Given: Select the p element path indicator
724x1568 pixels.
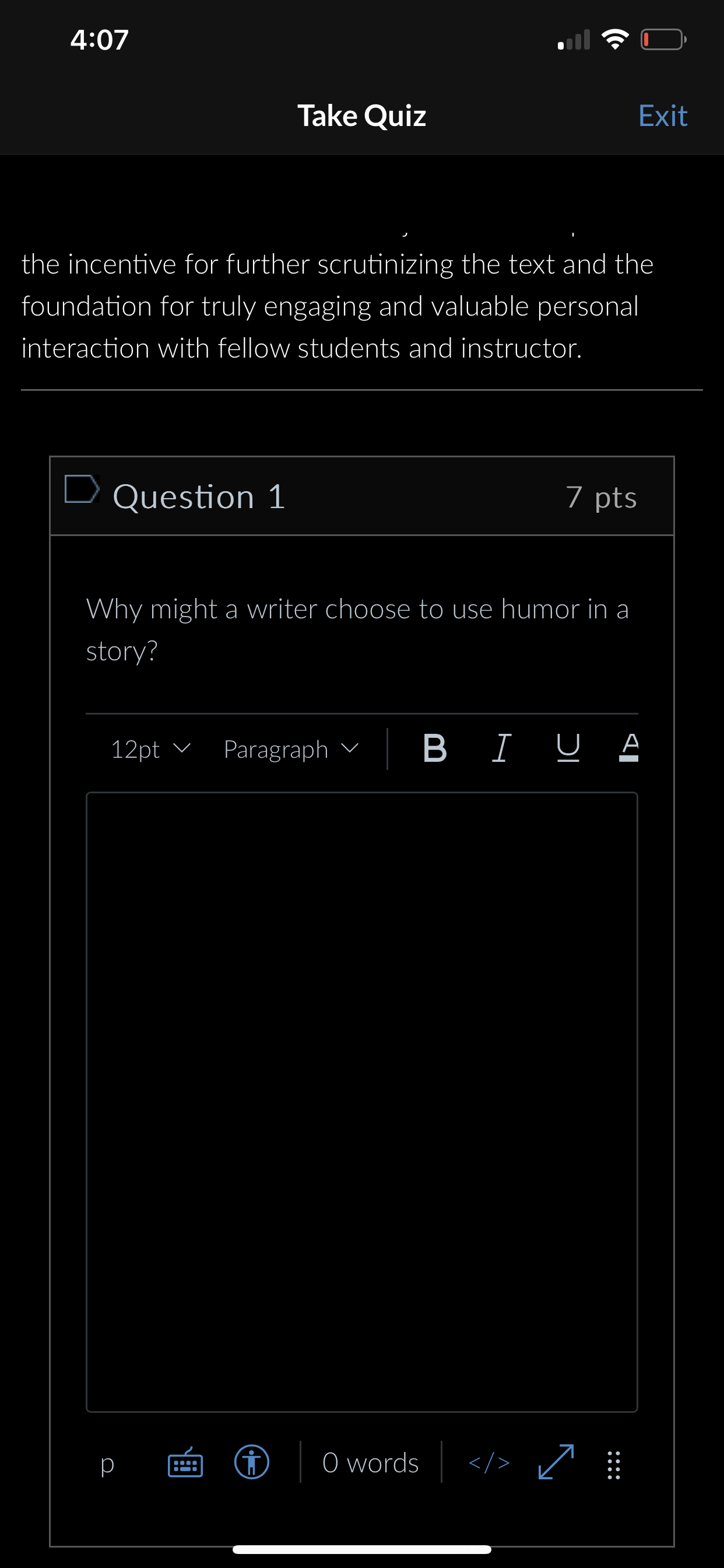Looking at the screenshot, I should 107,1464.
